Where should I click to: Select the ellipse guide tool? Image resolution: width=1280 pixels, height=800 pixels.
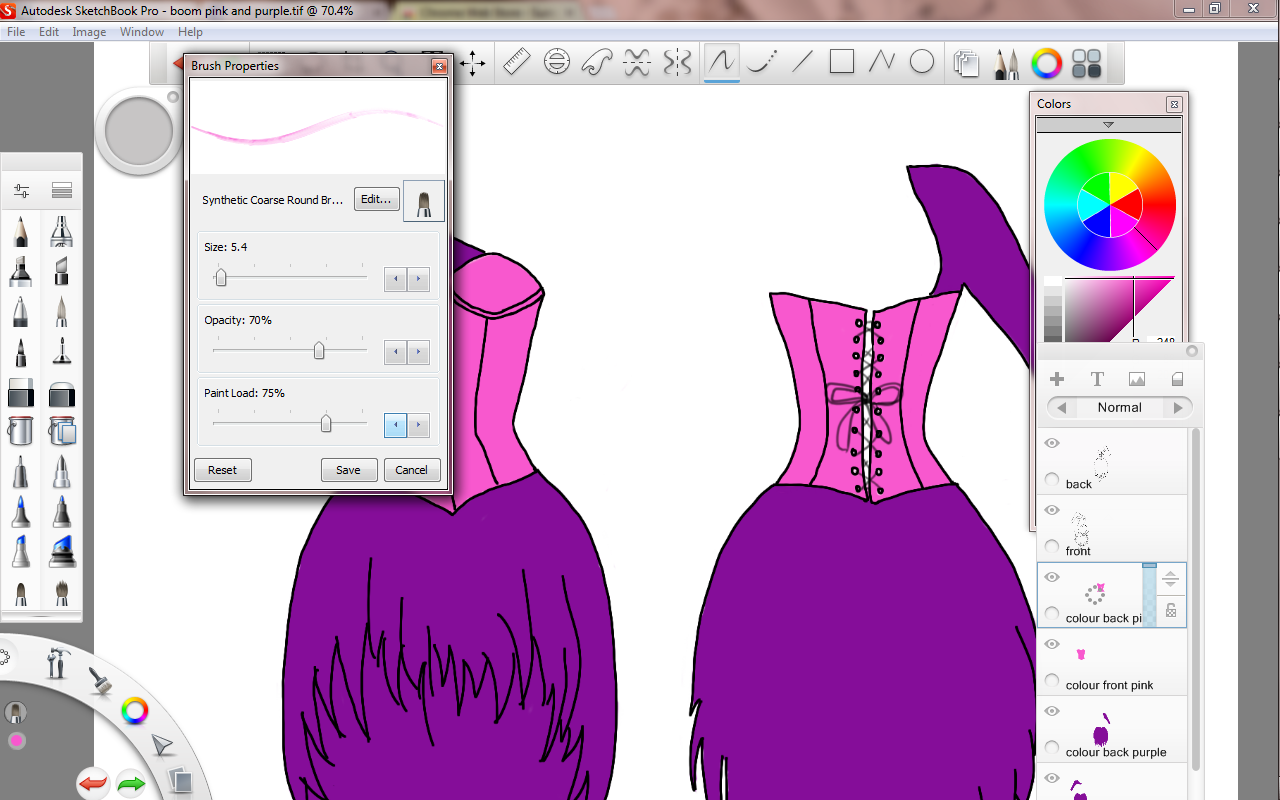click(557, 63)
